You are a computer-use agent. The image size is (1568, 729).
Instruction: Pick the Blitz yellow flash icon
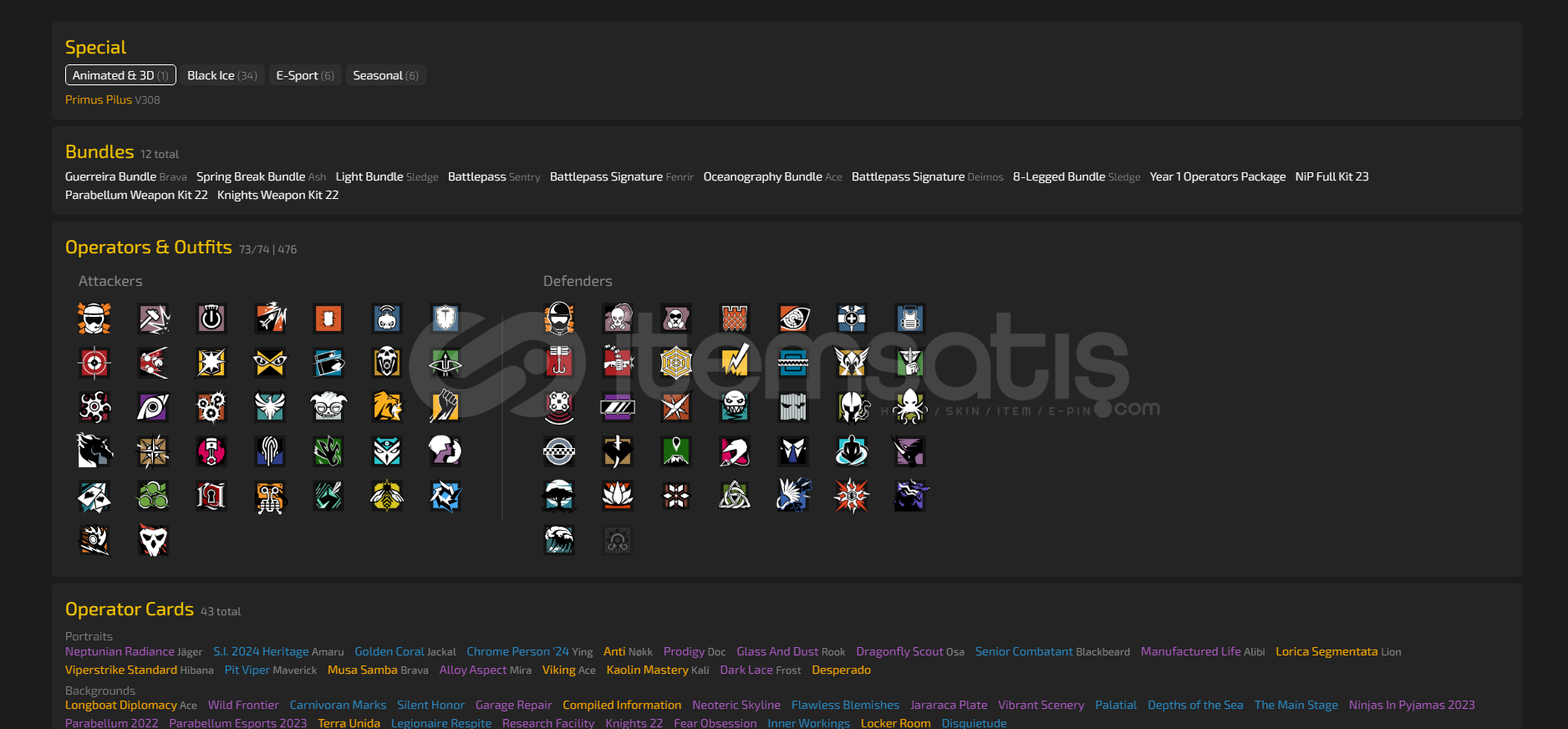(x=211, y=363)
